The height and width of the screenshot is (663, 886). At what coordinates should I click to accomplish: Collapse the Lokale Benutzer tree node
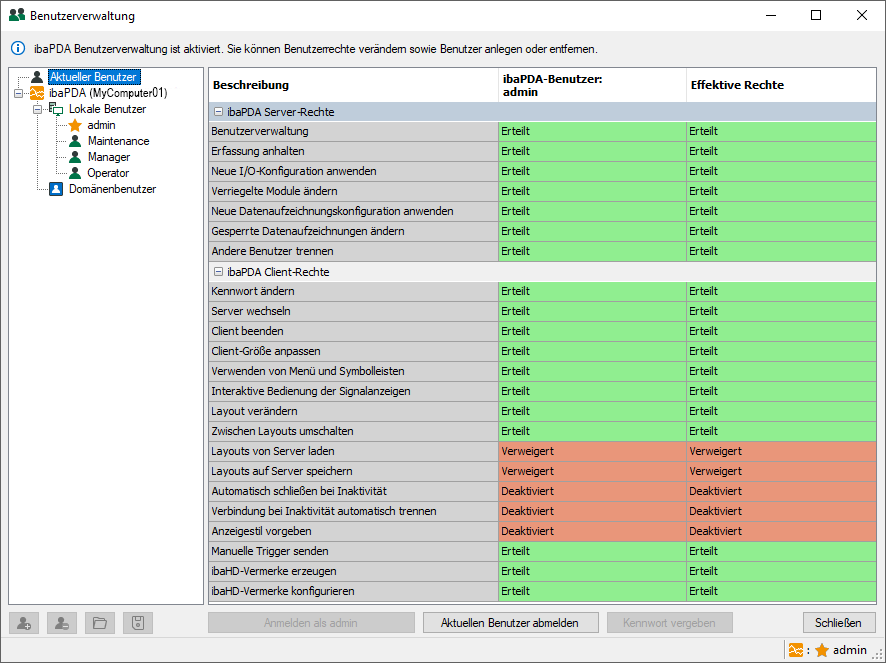[x=37, y=109]
